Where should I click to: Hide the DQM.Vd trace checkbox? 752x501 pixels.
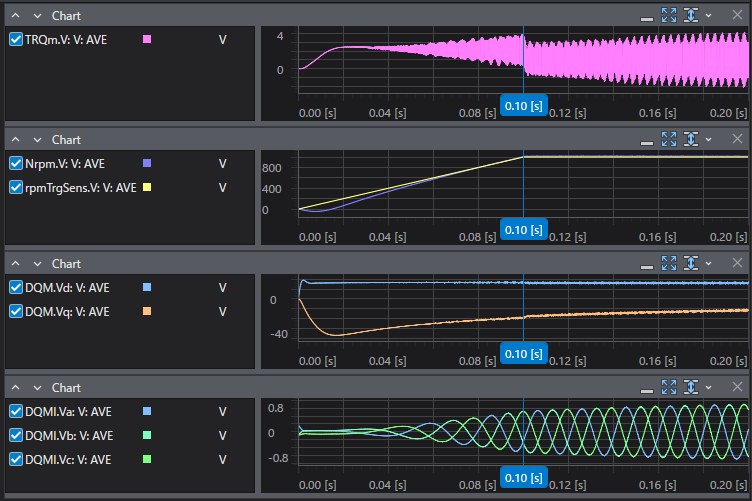coord(16,287)
